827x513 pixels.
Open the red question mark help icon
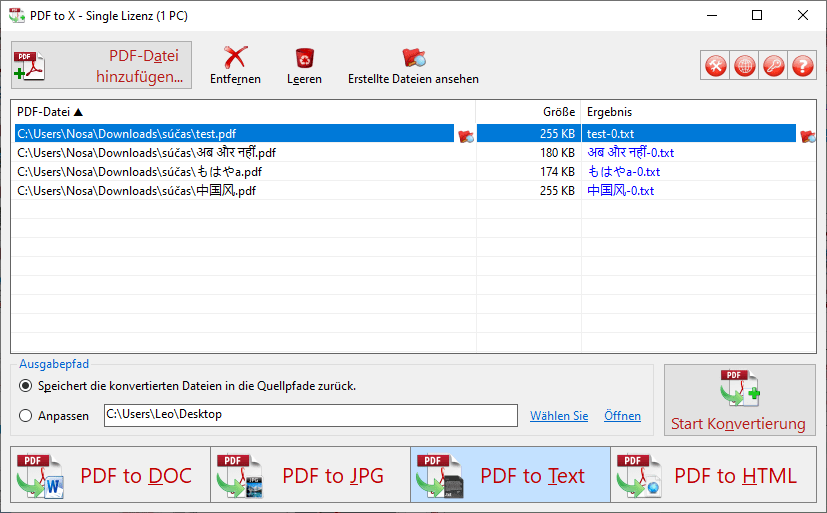803,66
